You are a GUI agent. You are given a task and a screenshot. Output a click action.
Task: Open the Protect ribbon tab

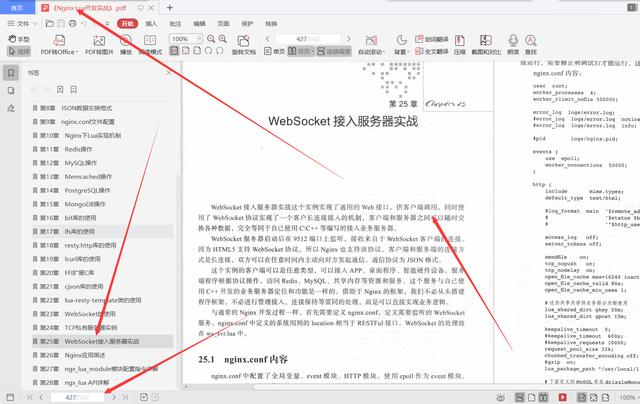(247, 24)
